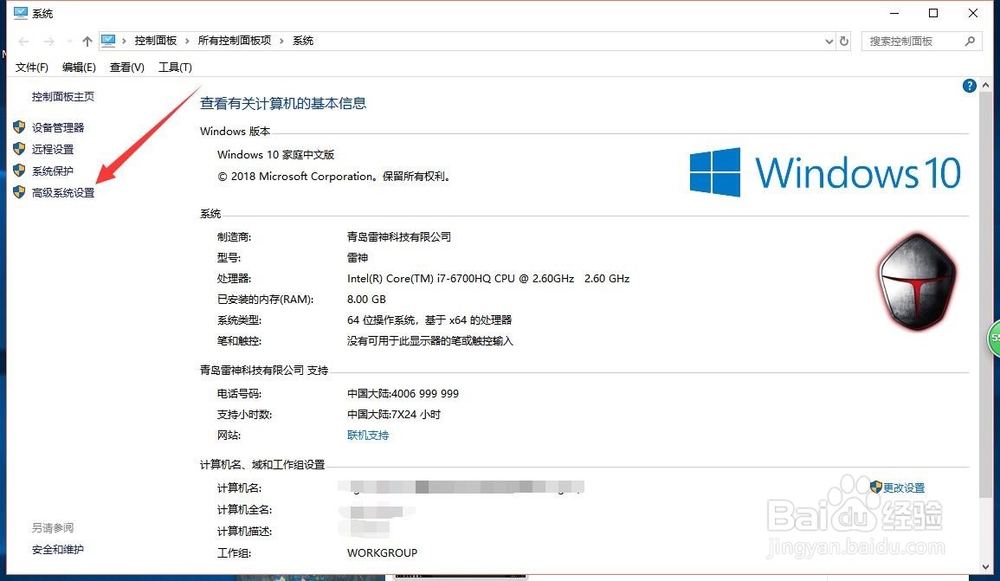
Task: Click shield icon beside 远程设置
Action: (x=19, y=149)
